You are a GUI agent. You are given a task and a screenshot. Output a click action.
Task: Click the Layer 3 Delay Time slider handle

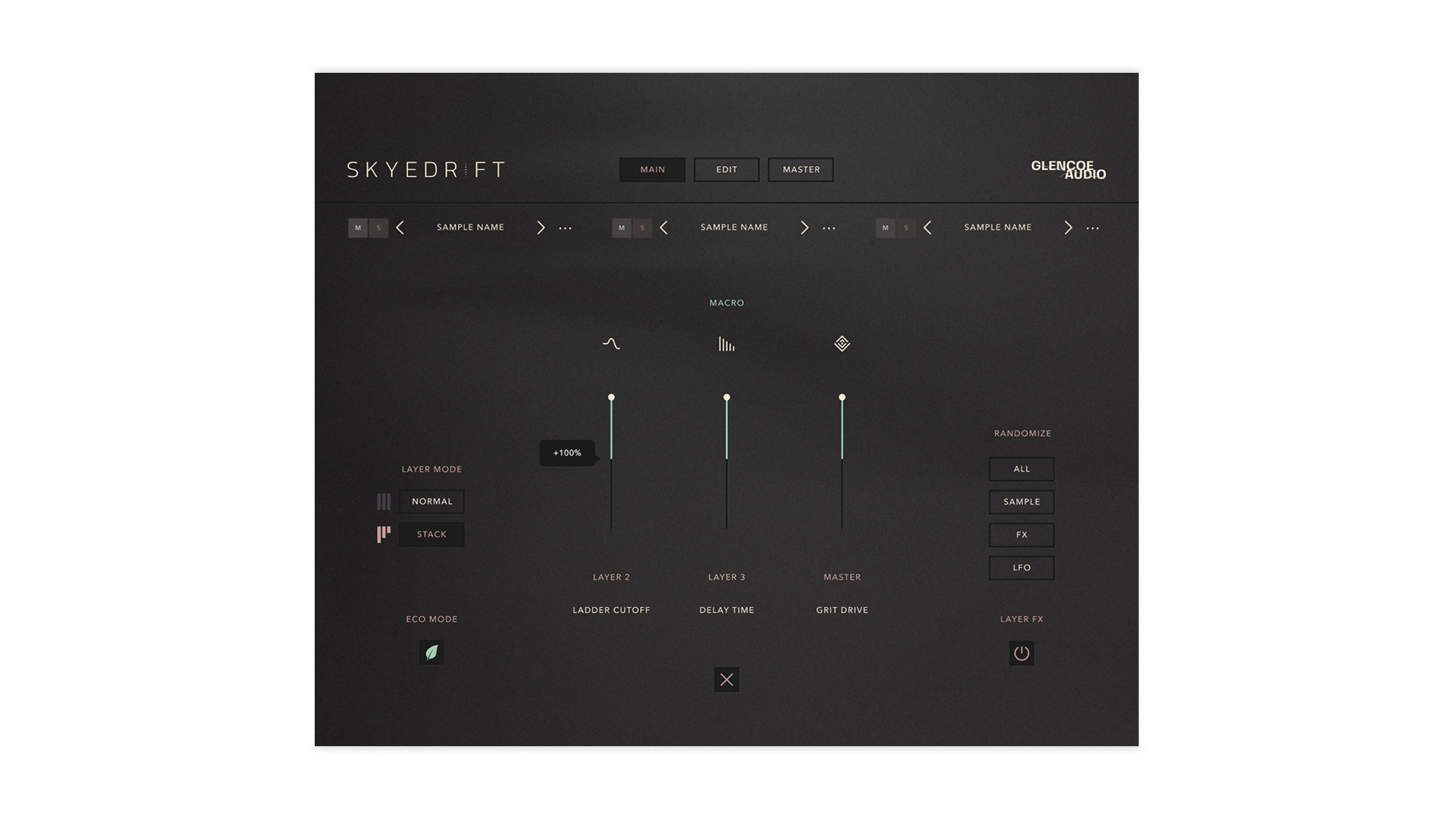726,397
